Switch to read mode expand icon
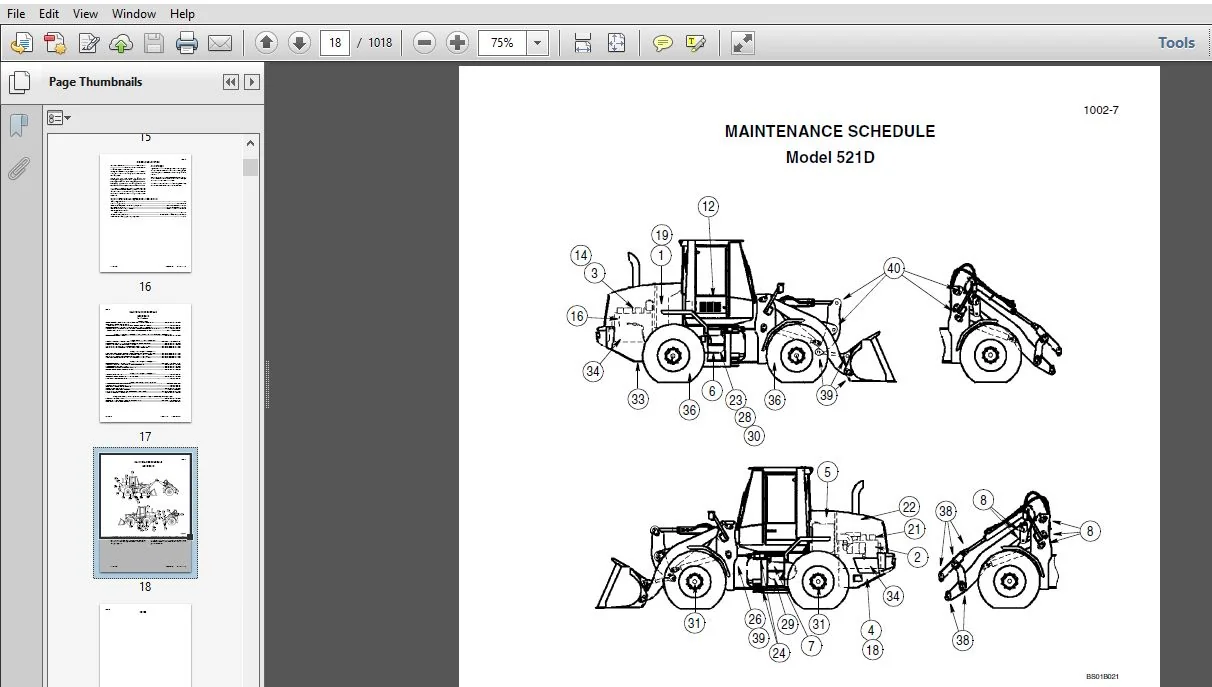The height and width of the screenshot is (687, 1212). click(x=743, y=43)
